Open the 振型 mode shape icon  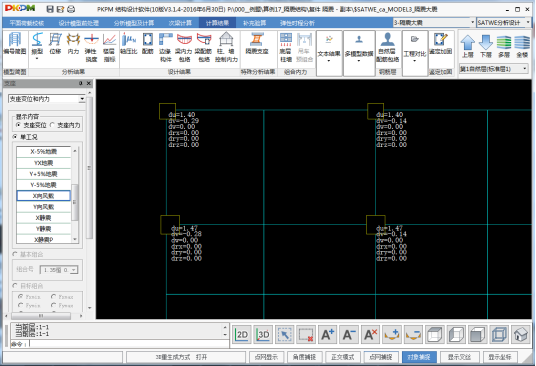37,45
